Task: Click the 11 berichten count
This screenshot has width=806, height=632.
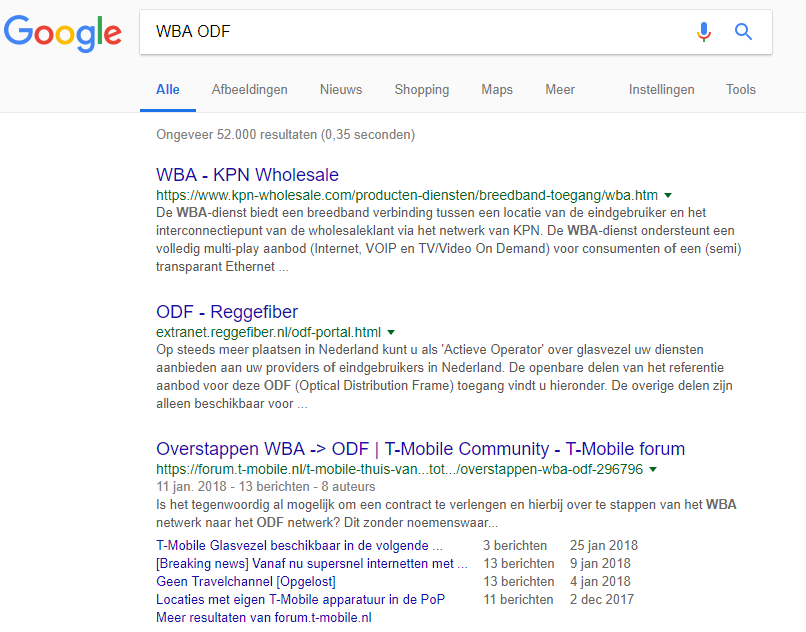Action: point(518,600)
